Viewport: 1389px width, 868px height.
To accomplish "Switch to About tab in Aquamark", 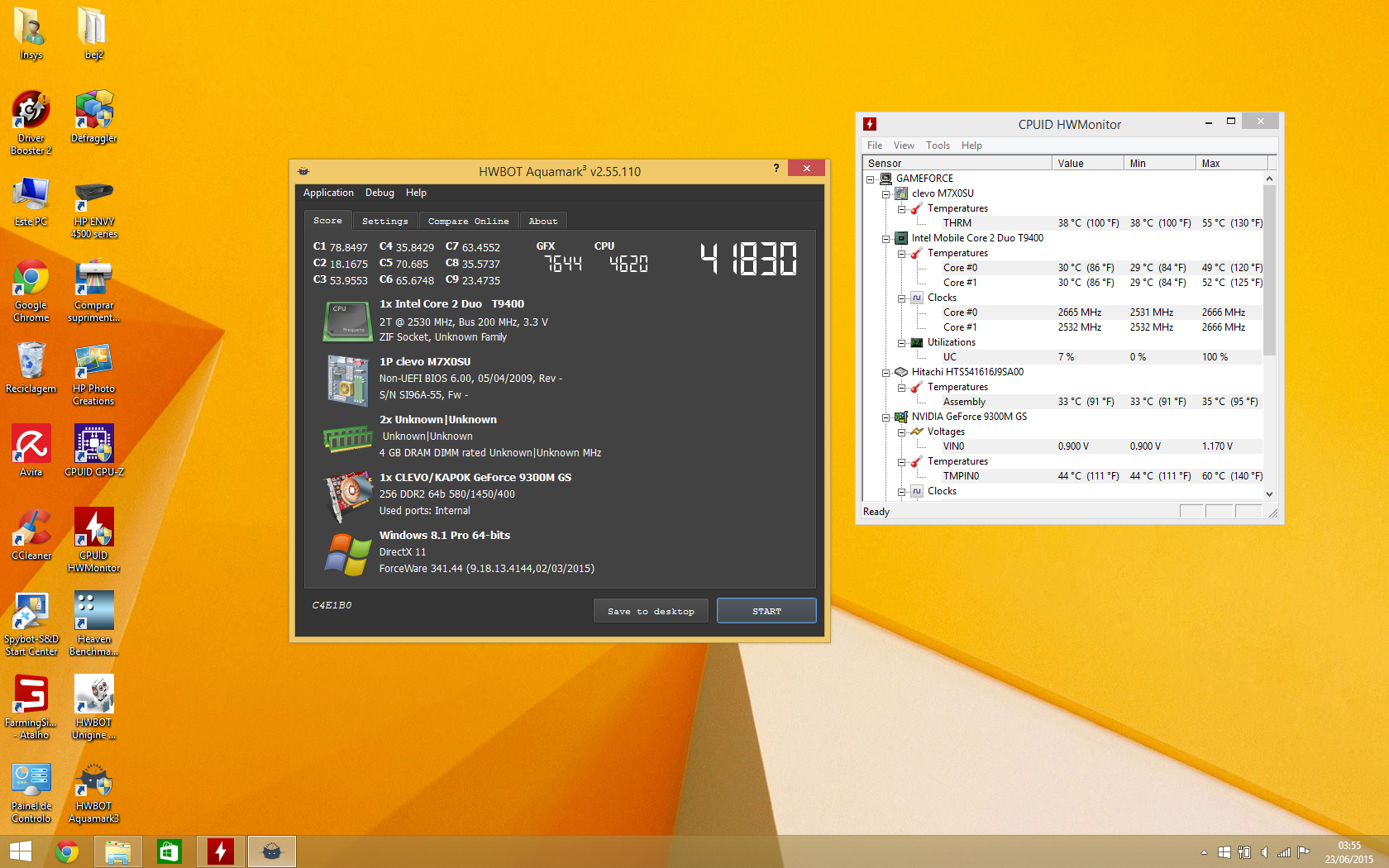I will pos(543,221).
